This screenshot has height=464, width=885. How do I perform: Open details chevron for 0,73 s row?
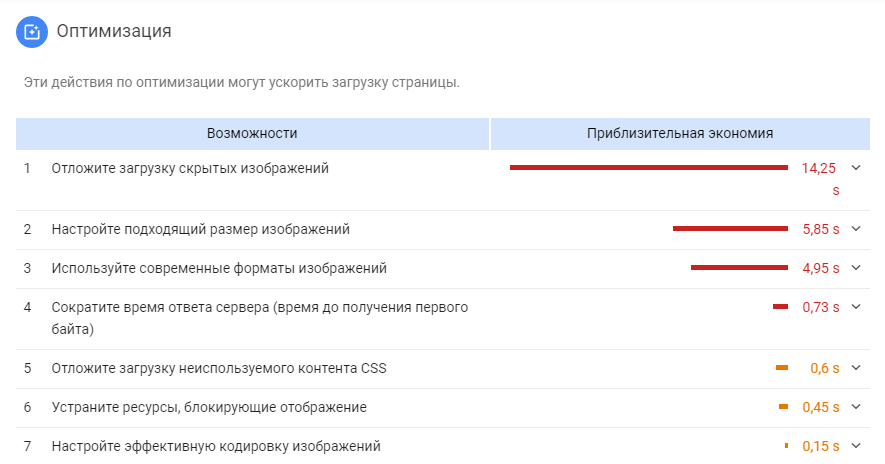(855, 307)
